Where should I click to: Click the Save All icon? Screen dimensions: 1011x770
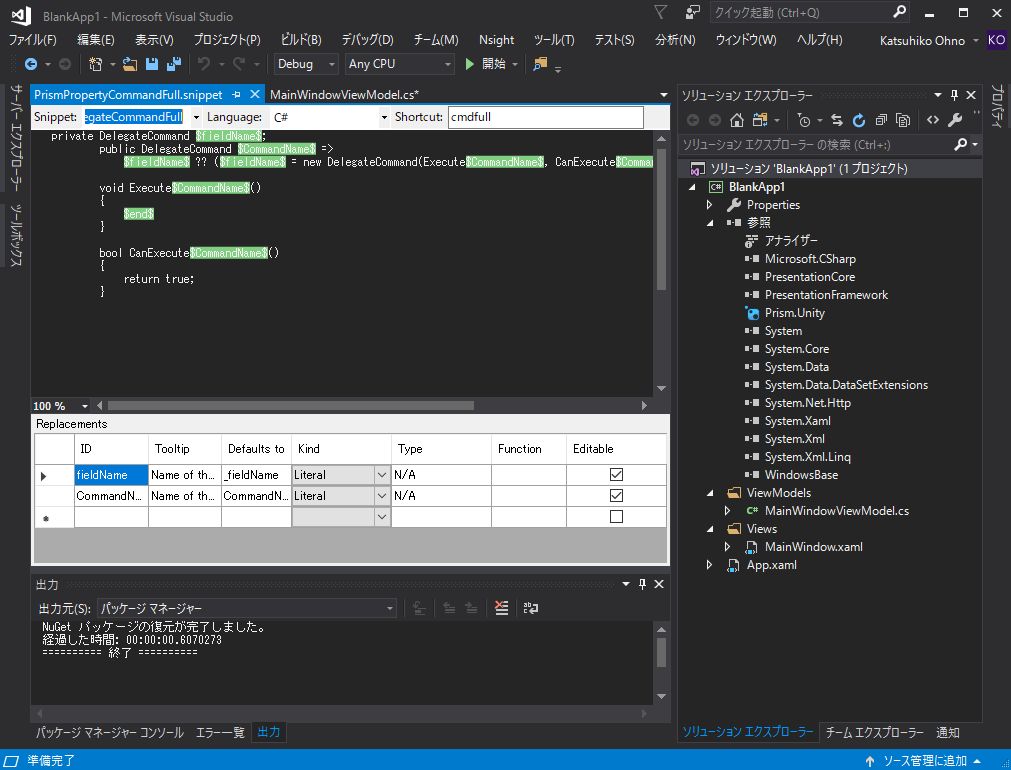point(173,64)
